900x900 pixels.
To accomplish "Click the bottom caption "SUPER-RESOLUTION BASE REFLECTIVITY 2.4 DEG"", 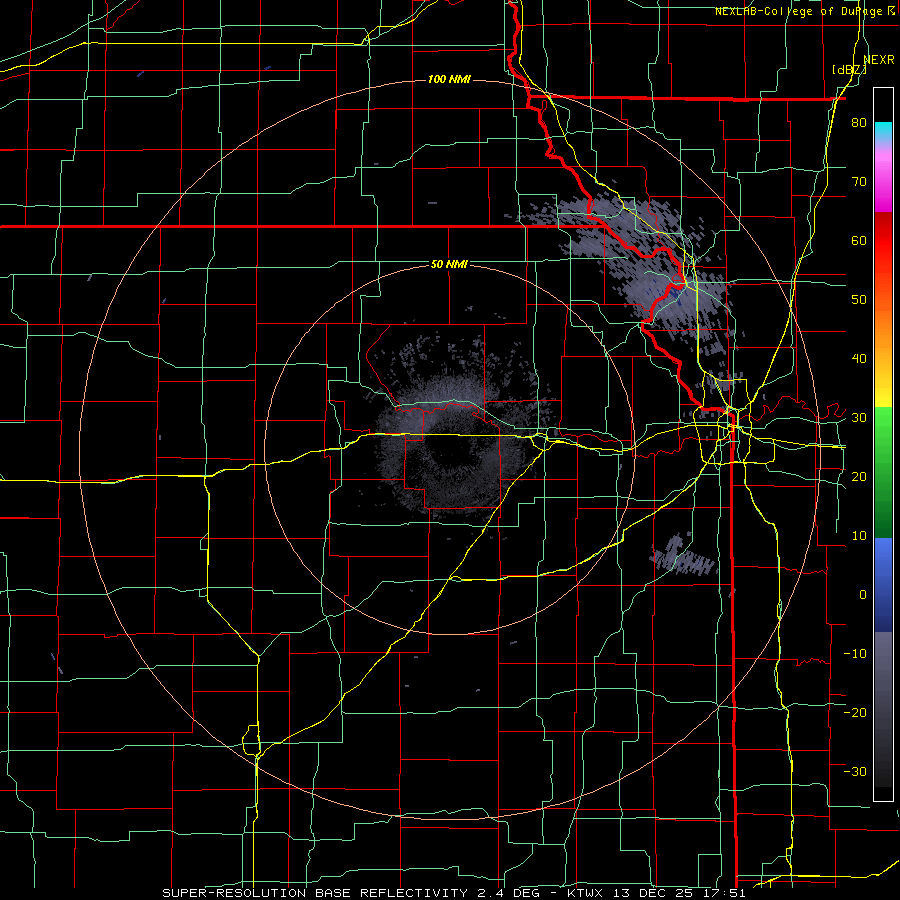I will (354, 893).
